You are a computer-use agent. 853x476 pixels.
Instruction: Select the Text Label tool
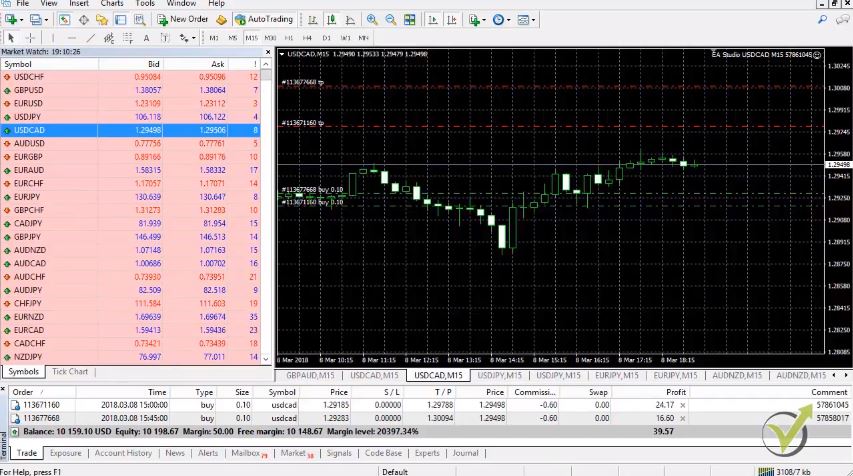tap(165, 38)
